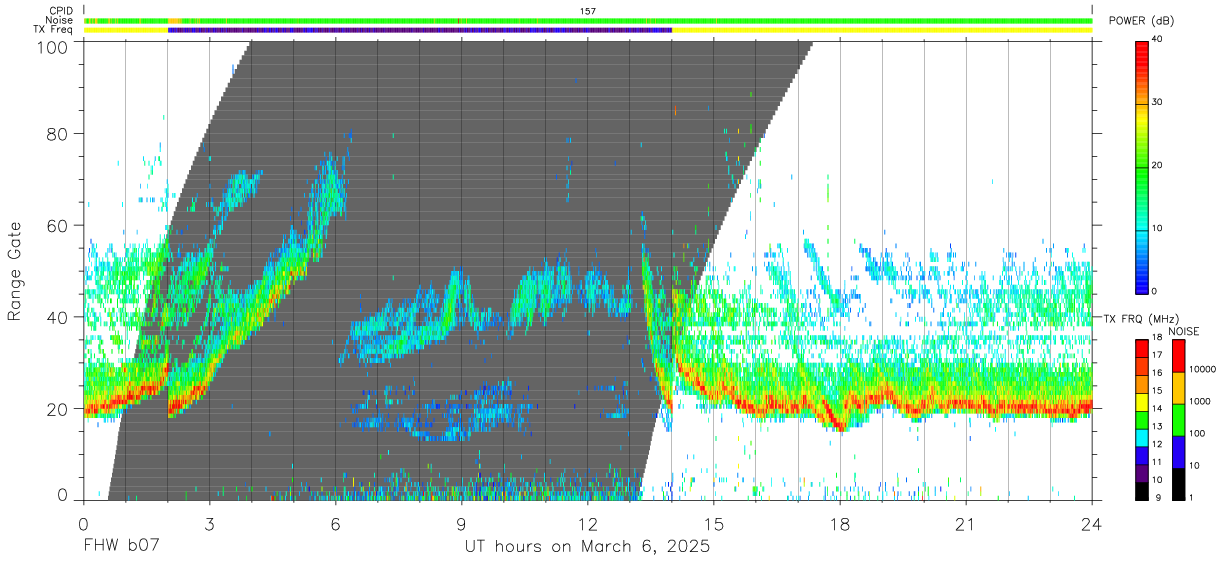Image resolution: width=1228 pixels, height=567 pixels.
Task: Click the CPID label at top left
Action: 60,11
